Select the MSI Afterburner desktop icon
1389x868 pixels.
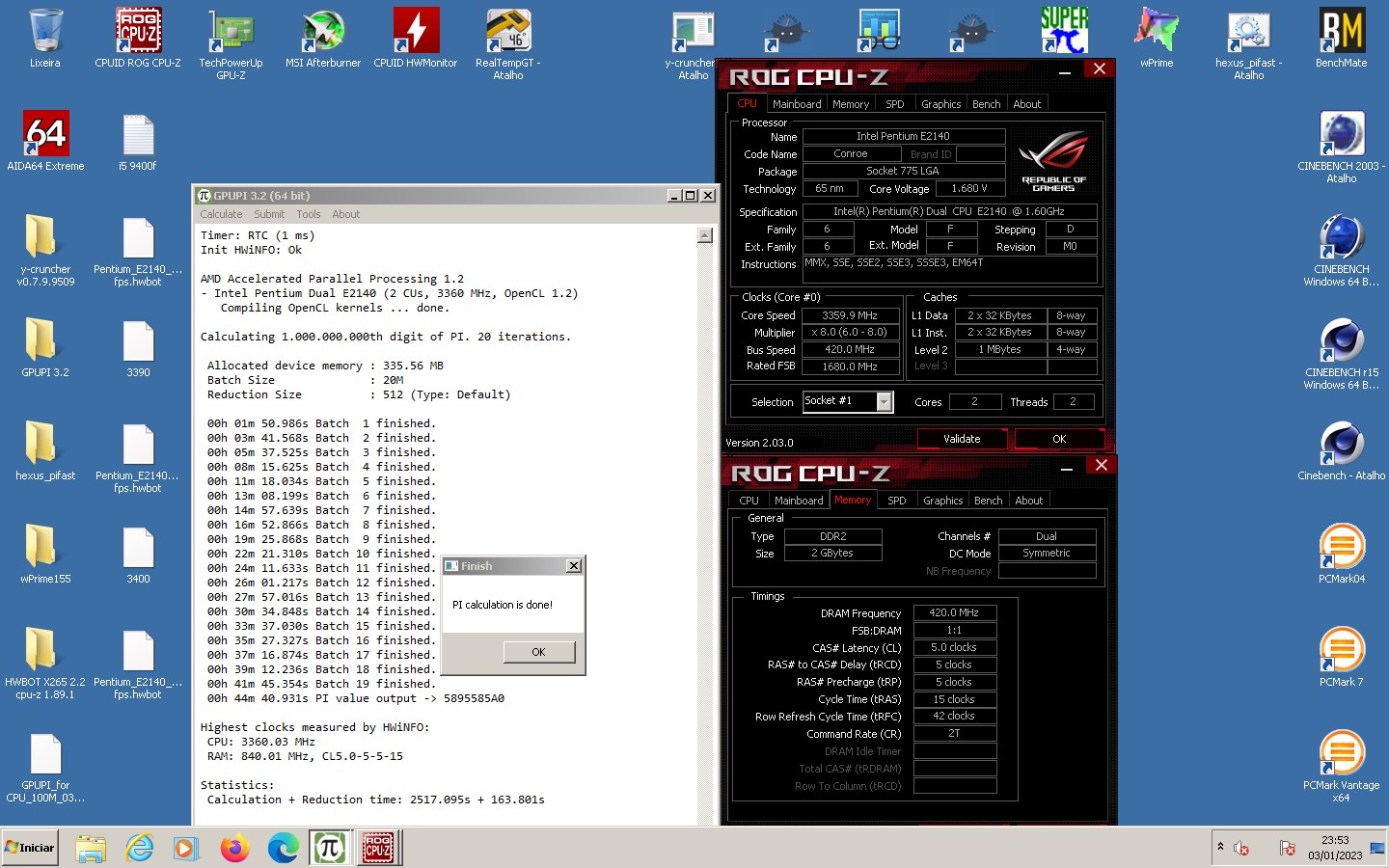[x=323, y=39]
